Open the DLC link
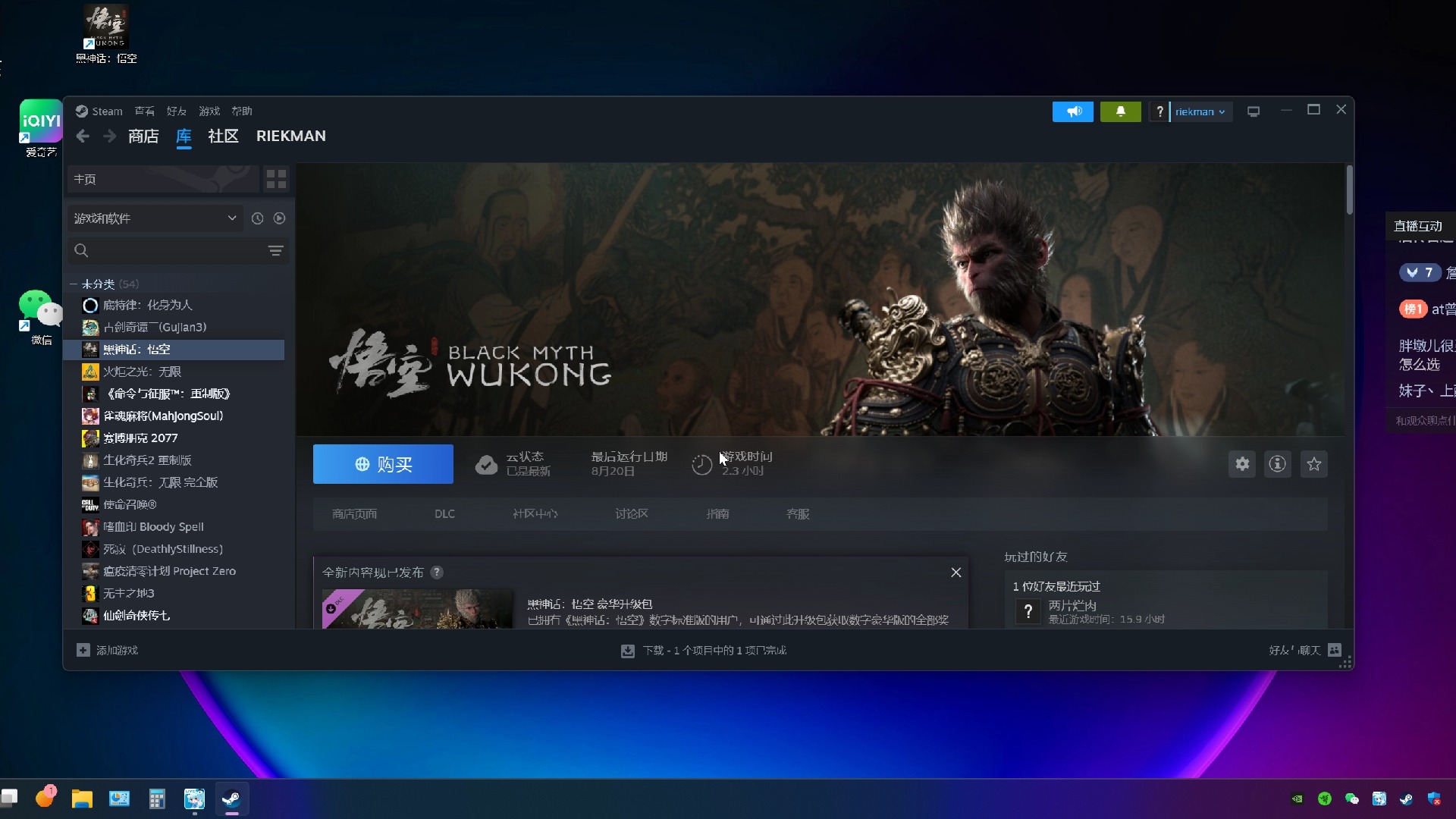Screen dimensions: 1456x819 click(x=444, y=514)
